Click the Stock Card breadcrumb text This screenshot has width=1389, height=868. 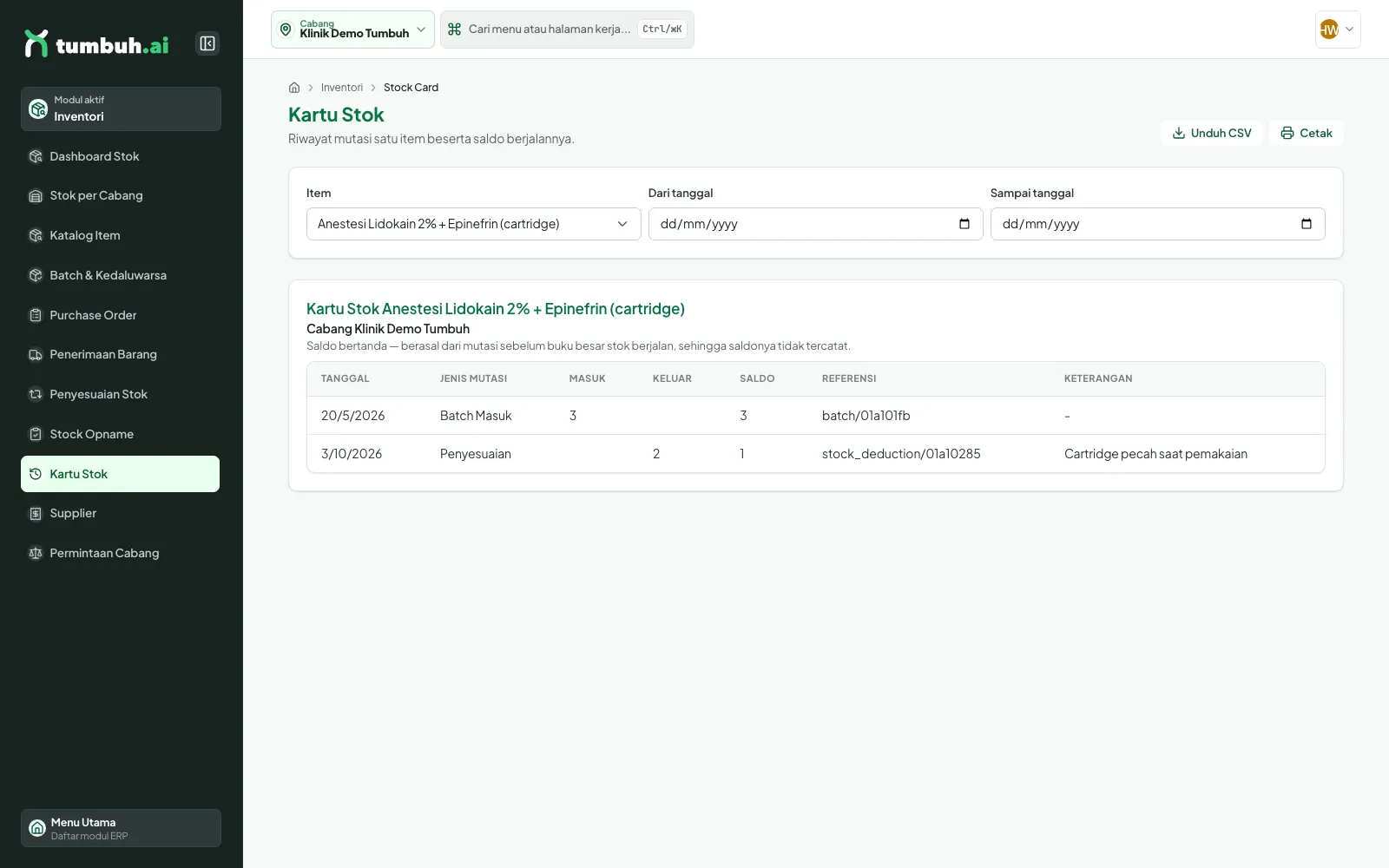(411, 88)
